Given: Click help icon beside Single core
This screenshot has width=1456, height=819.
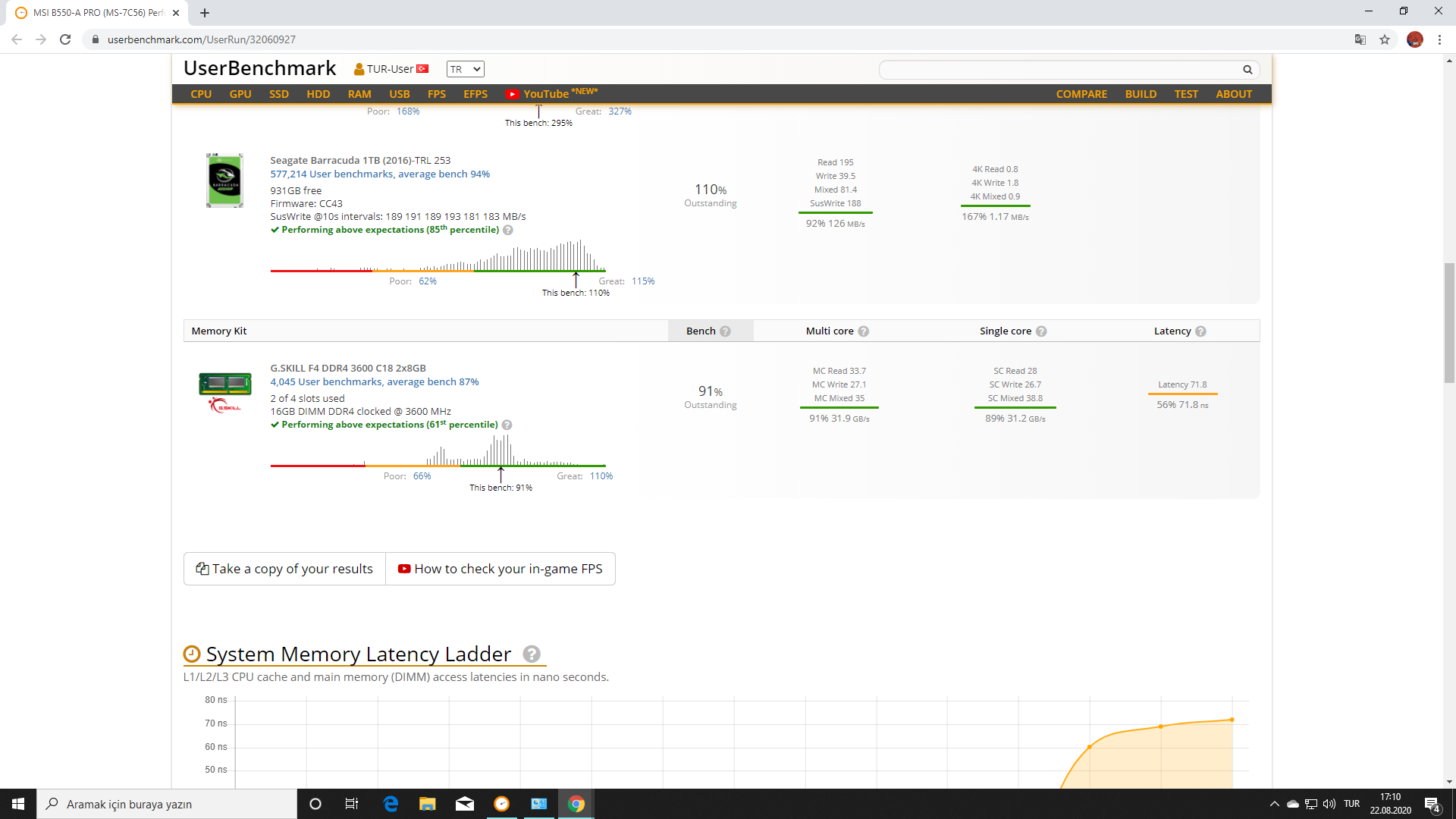Looking at the screenshot, I should (1041, 331).
